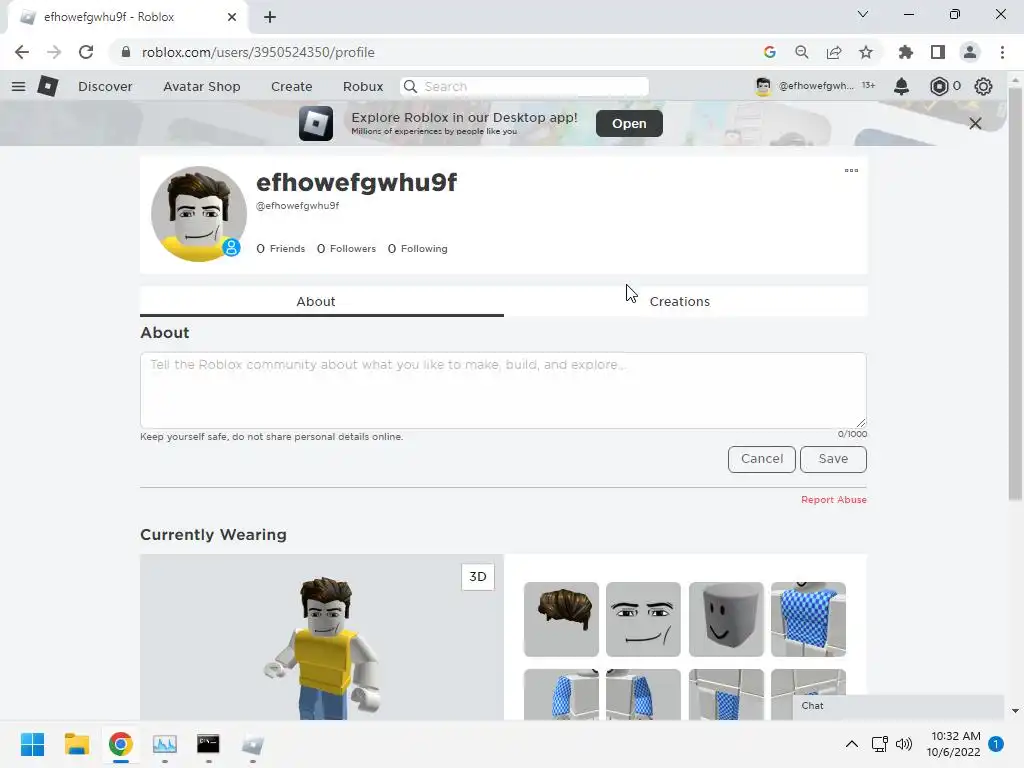Click the browser address bar URL
The width and height of the screenshot is (1024, 768).
click(x=258, y=52)
